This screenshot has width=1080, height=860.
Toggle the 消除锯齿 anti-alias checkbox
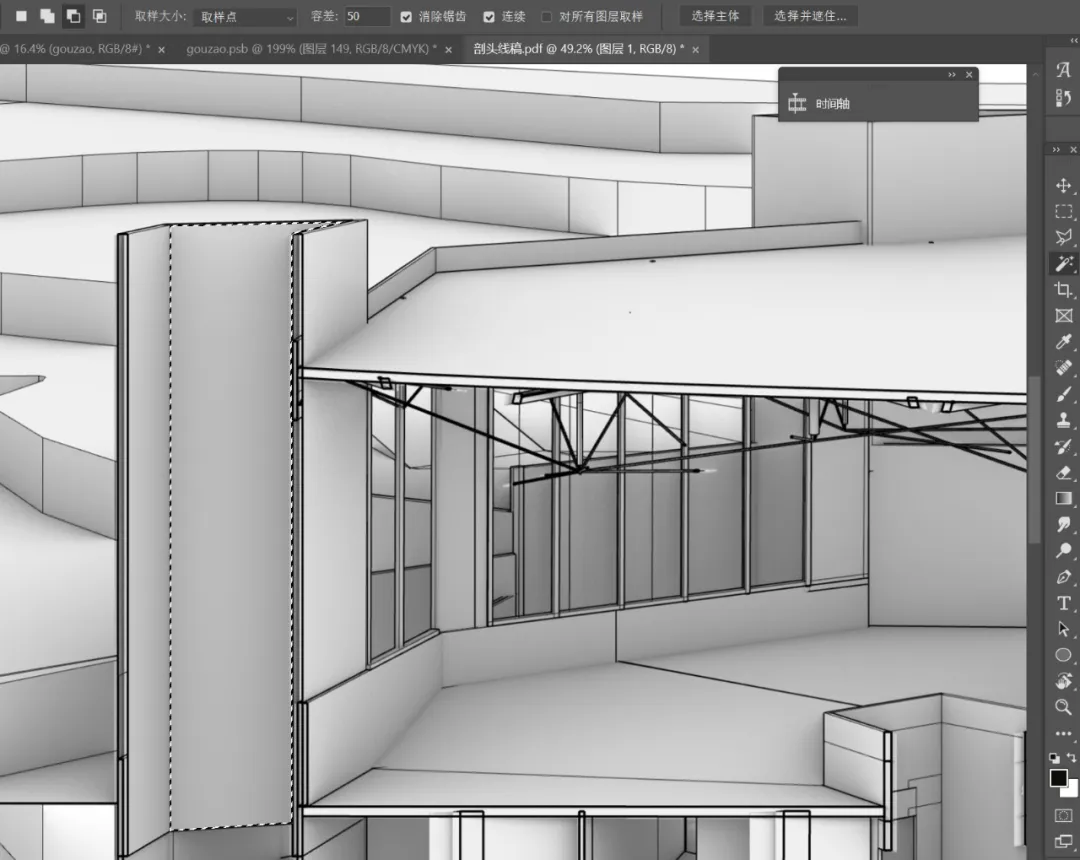pyautogui.click(x=406, y=17)
